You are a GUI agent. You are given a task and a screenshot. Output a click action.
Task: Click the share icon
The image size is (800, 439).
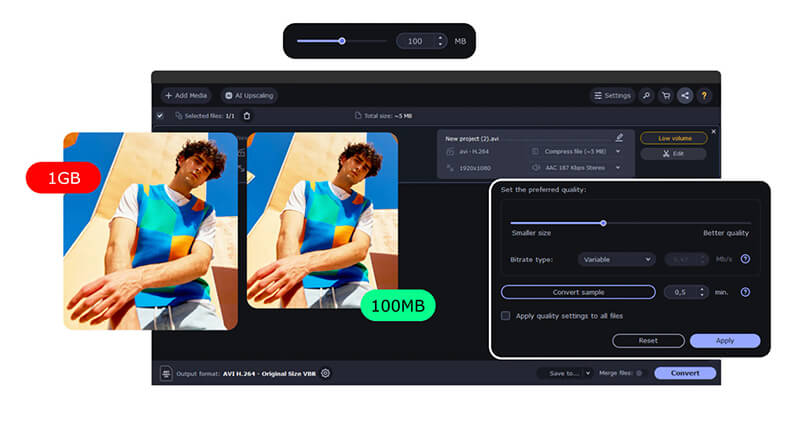click(685, 95)
